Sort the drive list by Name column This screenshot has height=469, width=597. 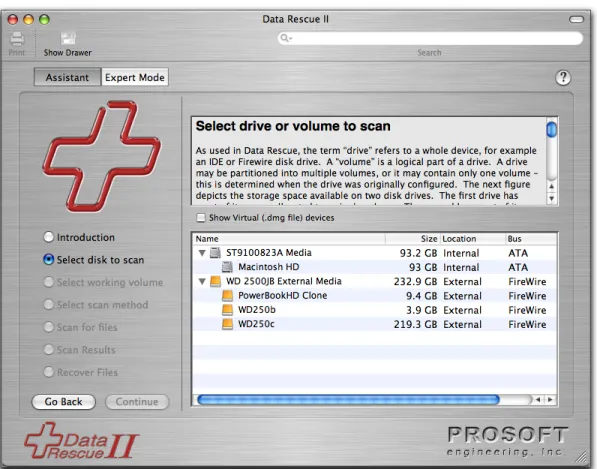289,239
